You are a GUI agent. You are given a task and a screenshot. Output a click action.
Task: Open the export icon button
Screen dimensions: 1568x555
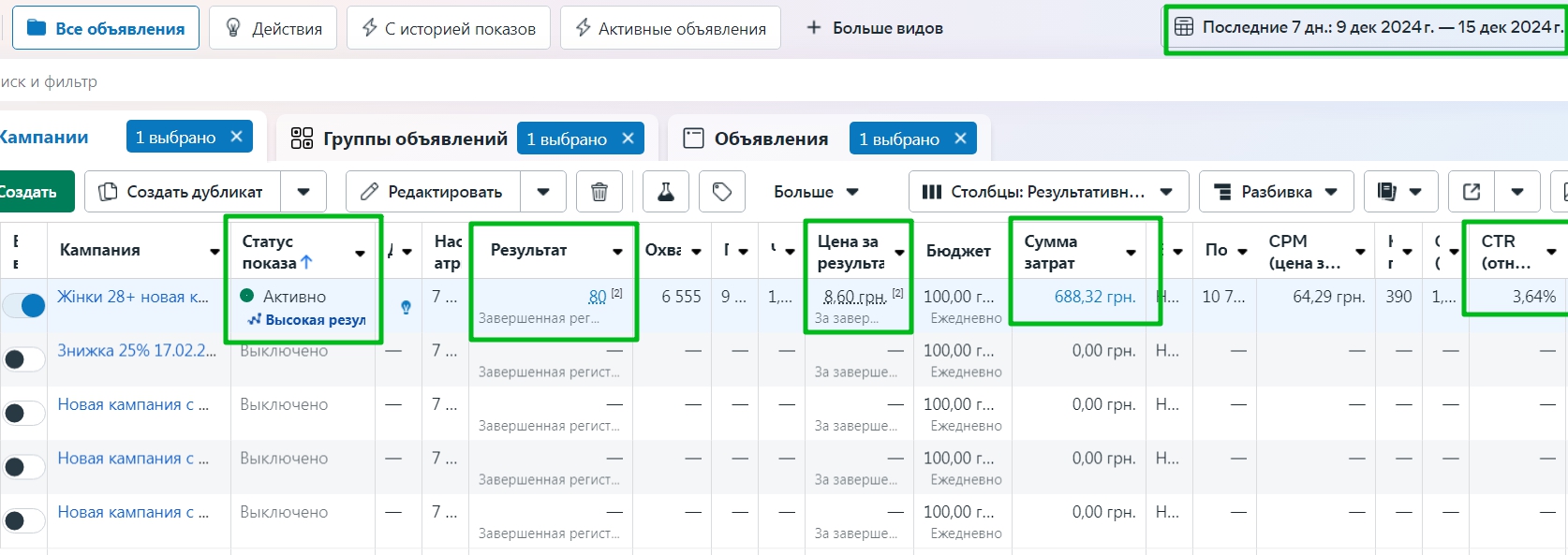point(1472,192)
